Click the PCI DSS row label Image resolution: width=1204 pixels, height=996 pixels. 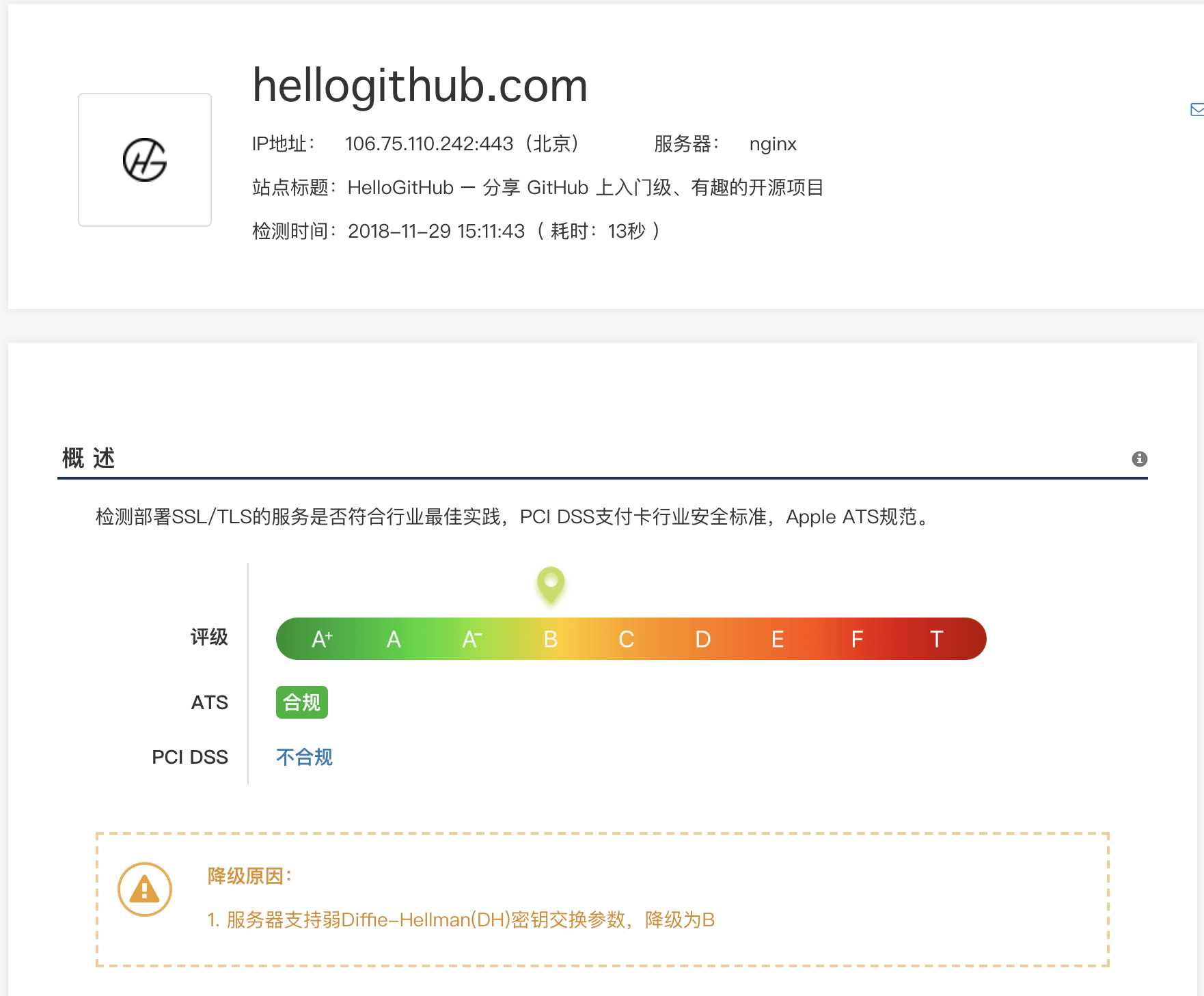point(190,757)
